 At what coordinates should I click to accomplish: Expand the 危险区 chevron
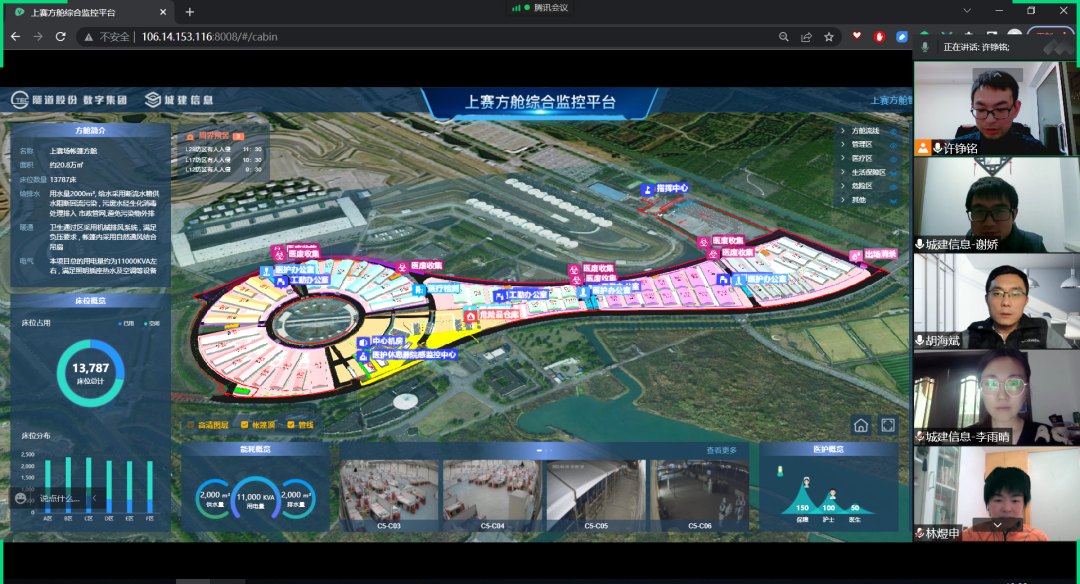842,186
